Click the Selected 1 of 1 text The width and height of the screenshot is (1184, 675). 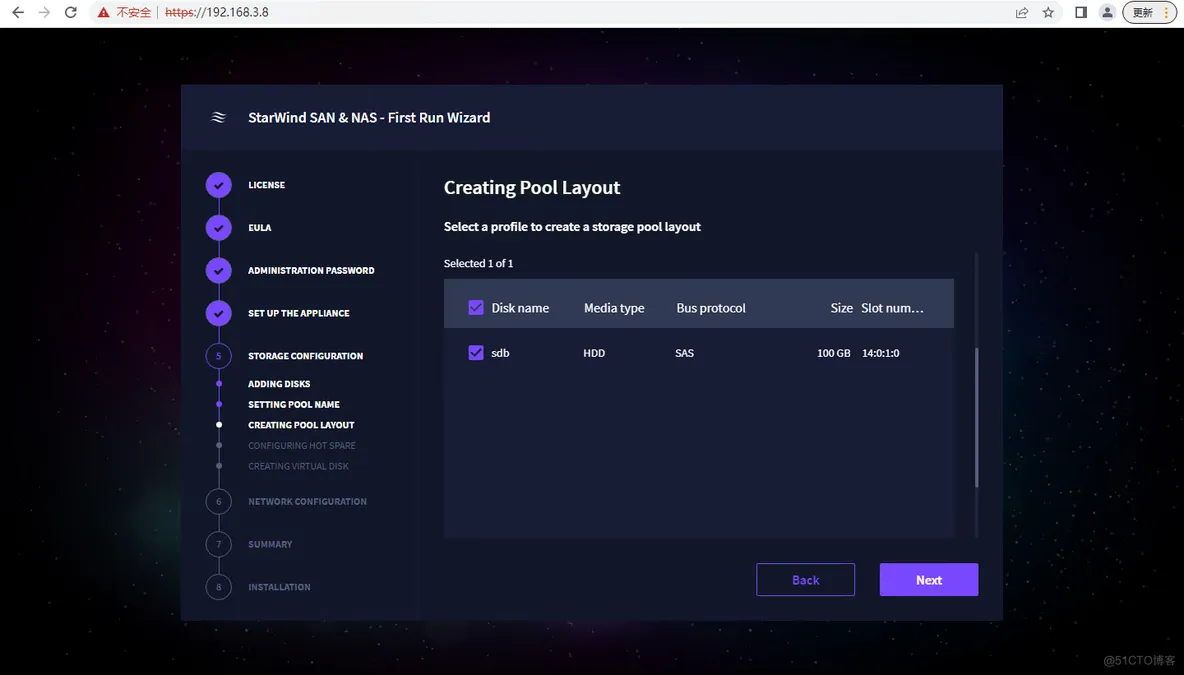pos(478,264)
